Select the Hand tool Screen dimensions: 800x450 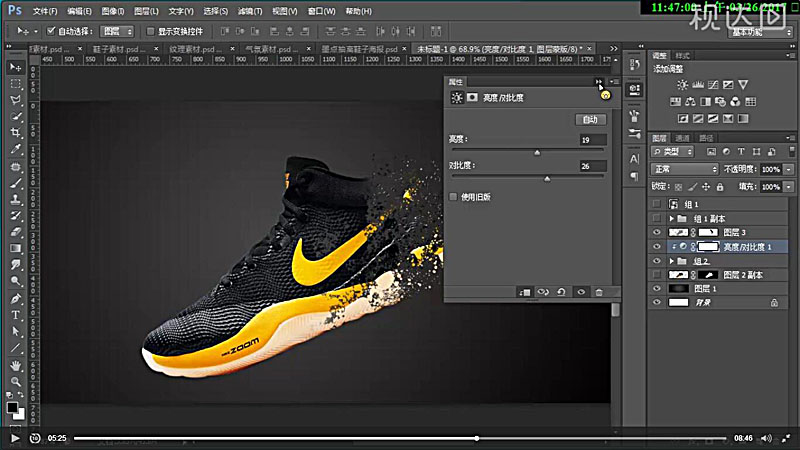15,365
